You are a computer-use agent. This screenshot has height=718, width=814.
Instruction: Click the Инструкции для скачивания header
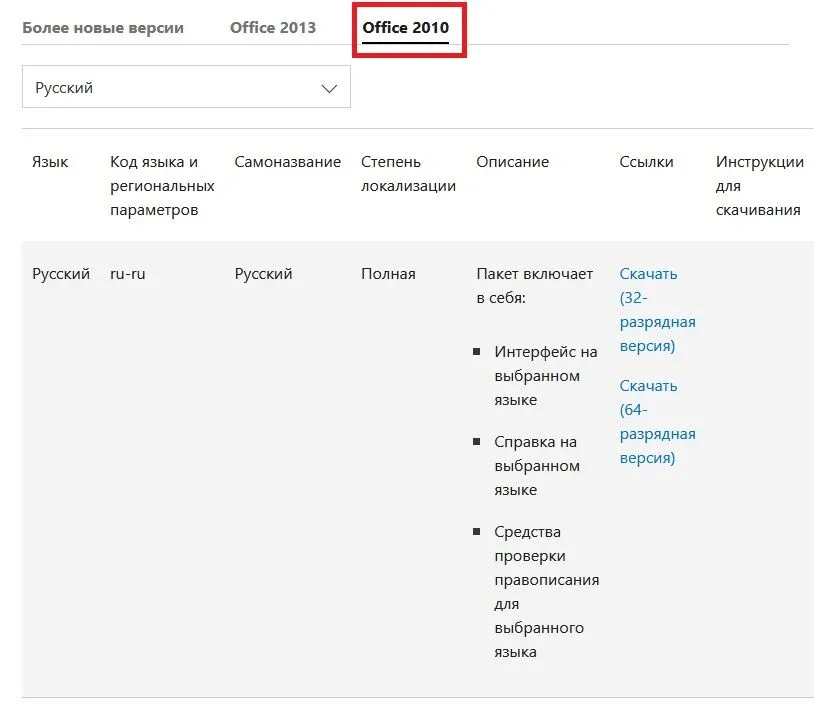pos(759,186)
